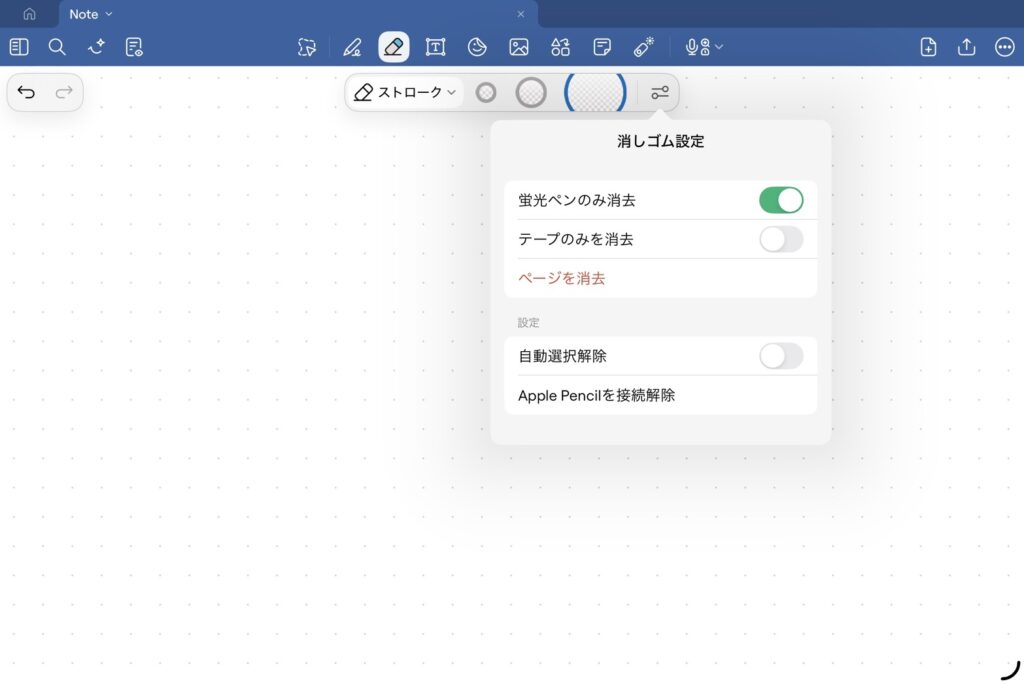1024x684 pixels.
Task: Enable テープのみを消去 toggle
Action: pos(780,239)
